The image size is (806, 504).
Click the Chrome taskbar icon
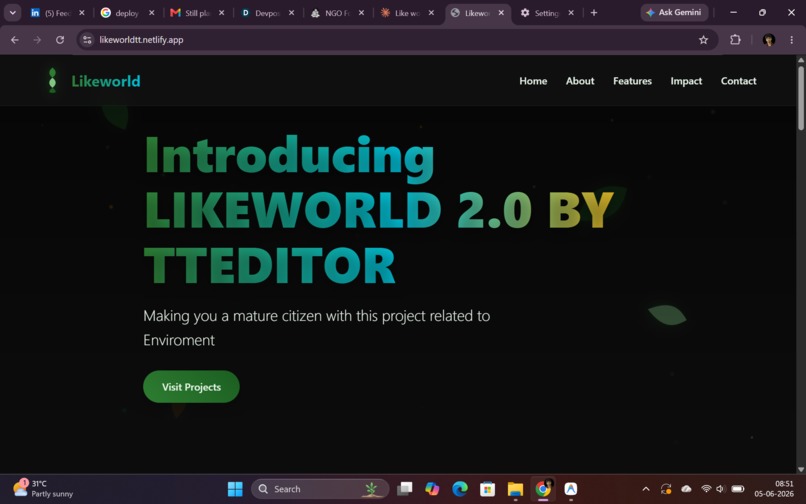pyautogui.click(x=543, y=489)
